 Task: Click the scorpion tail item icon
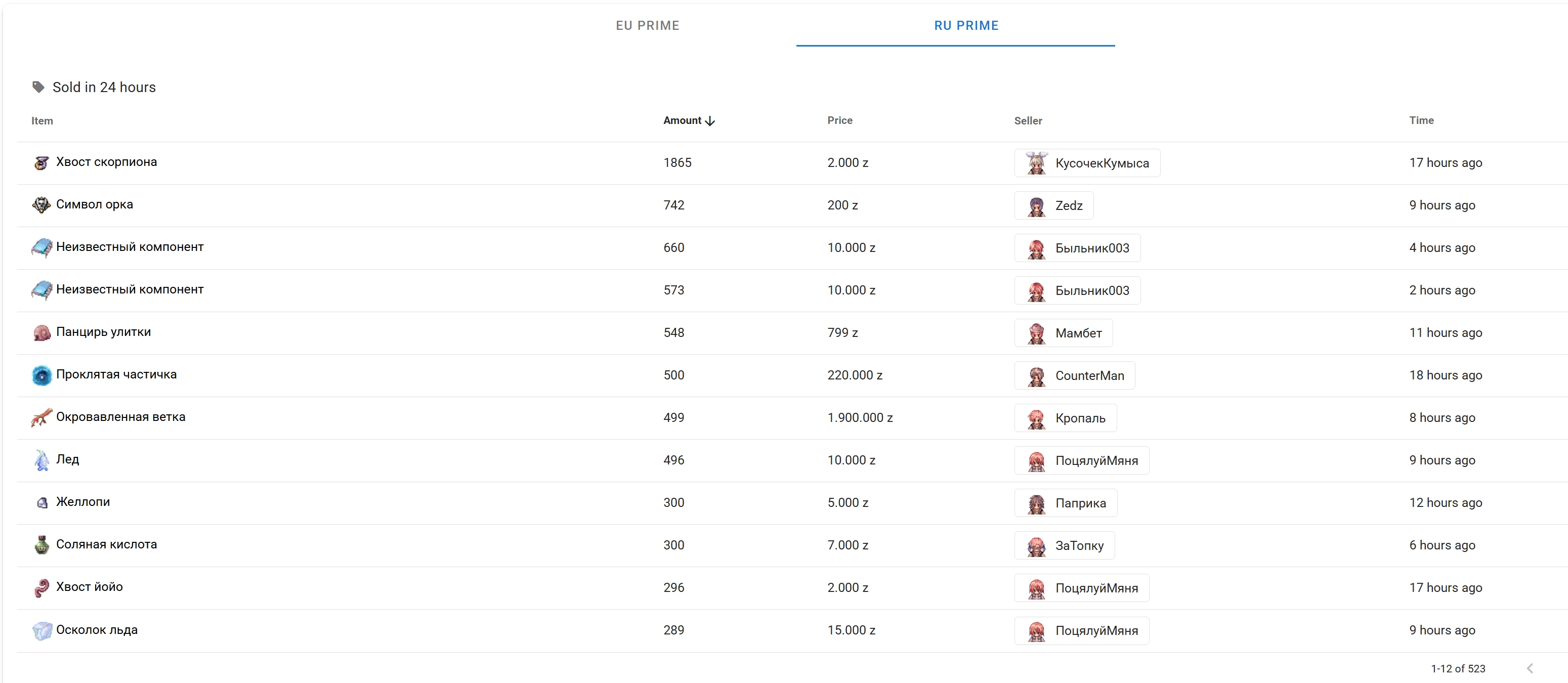(41, 162)
